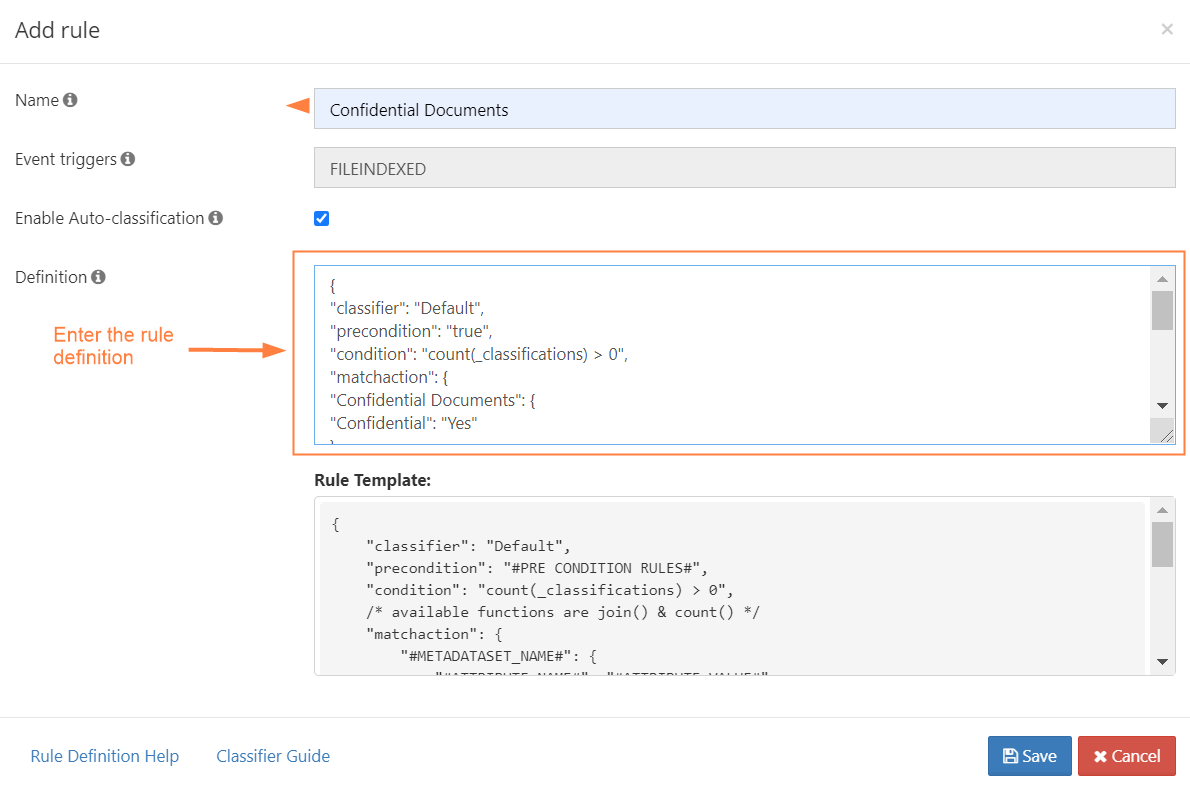Click the Name input field
1190x791 pixels.
tap(744, 109)
